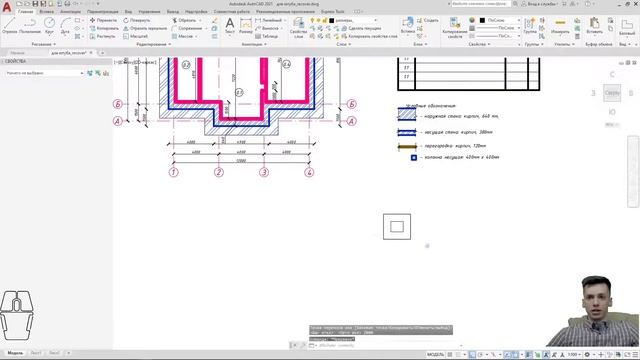Toggle МОДЕЛЬ model space button

point(435,354)
